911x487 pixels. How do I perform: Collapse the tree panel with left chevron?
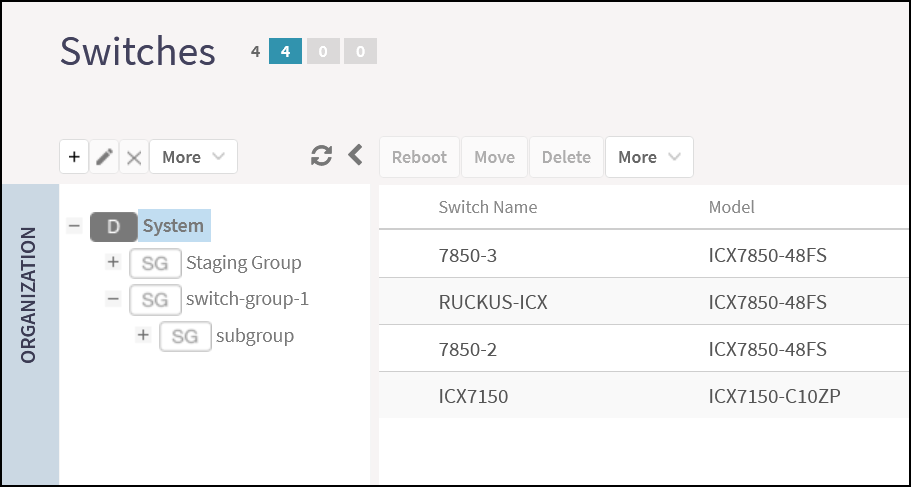(355, 155)
